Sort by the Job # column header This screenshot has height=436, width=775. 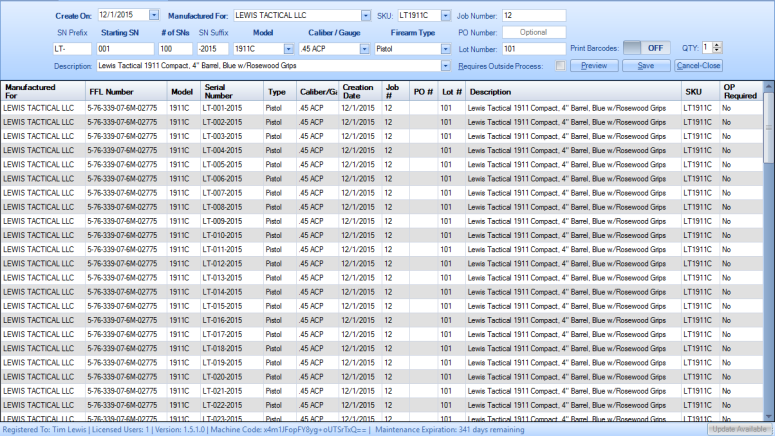395,91
